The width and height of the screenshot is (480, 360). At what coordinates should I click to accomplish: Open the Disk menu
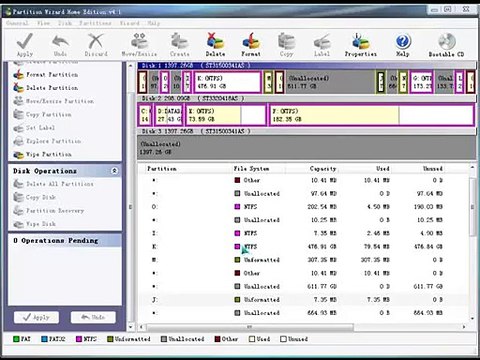click(x=65, y=23)
